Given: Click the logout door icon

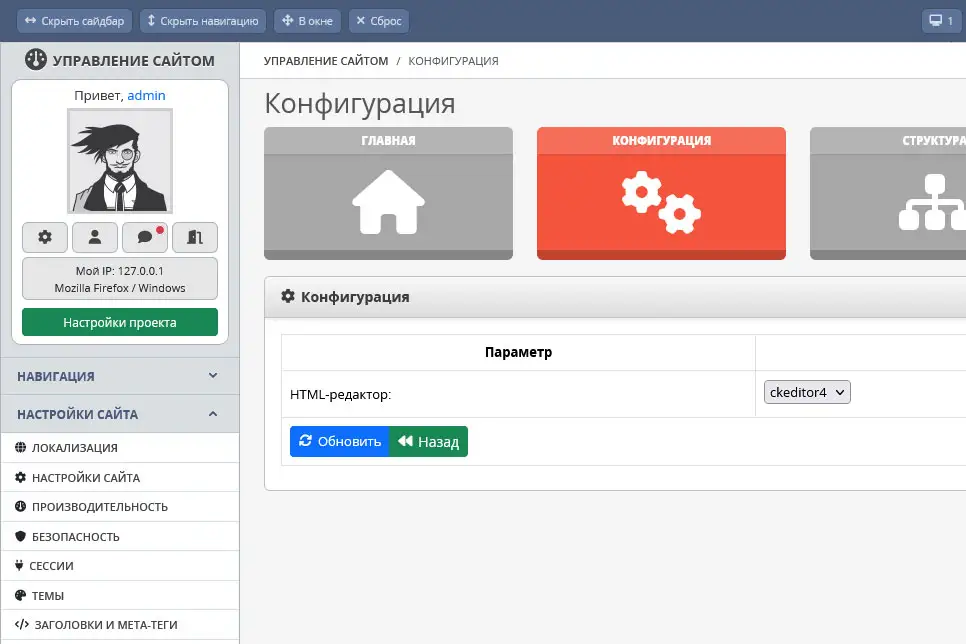Looking at the screenshot, I should tap(194, 237).
